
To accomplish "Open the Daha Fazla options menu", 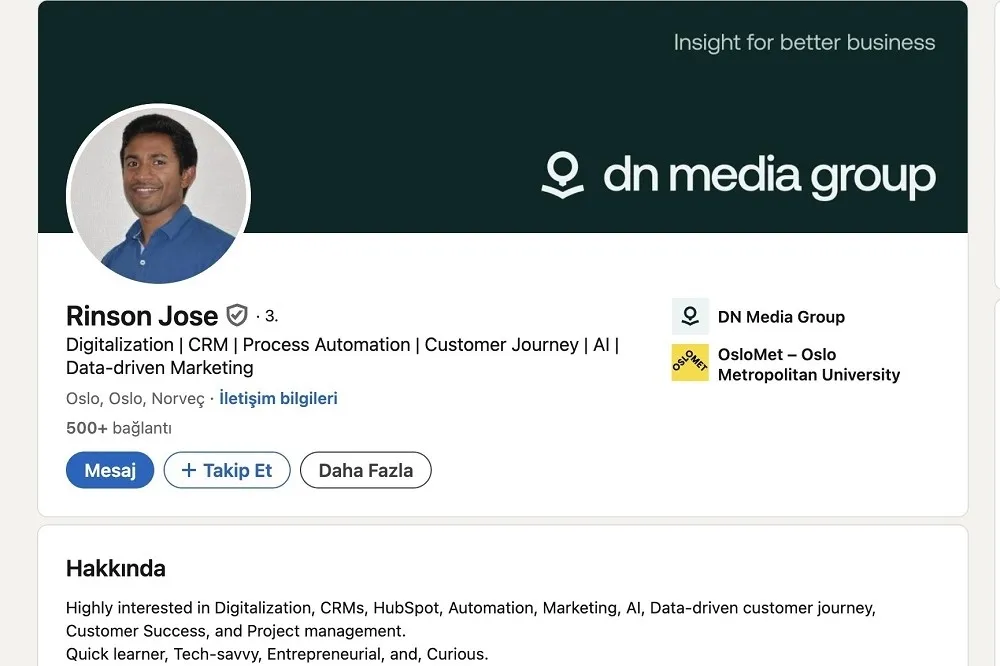I will [365, 470].
